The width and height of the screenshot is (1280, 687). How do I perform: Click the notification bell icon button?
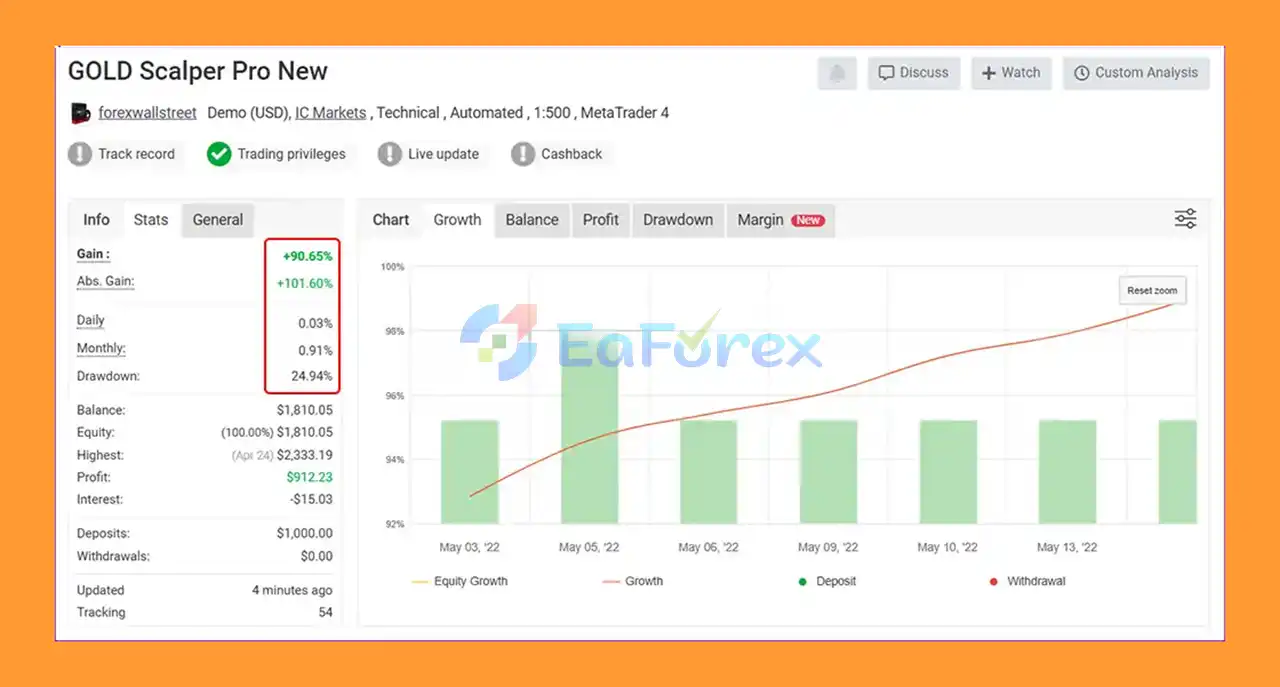tap(837, 73)
